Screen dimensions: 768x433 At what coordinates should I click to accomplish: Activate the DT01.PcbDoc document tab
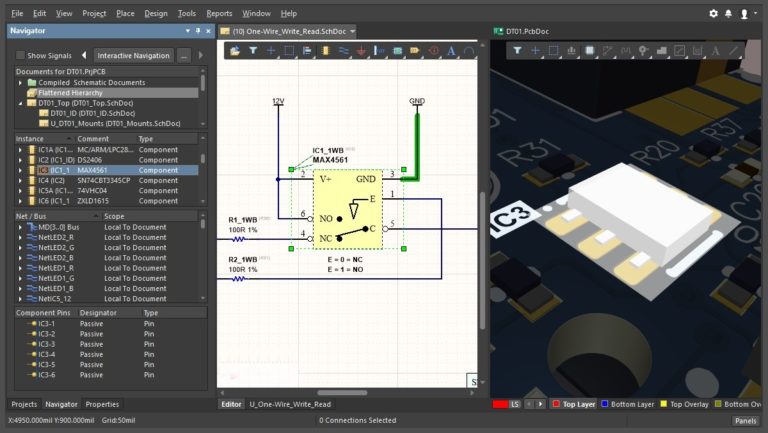pos(522,31)
